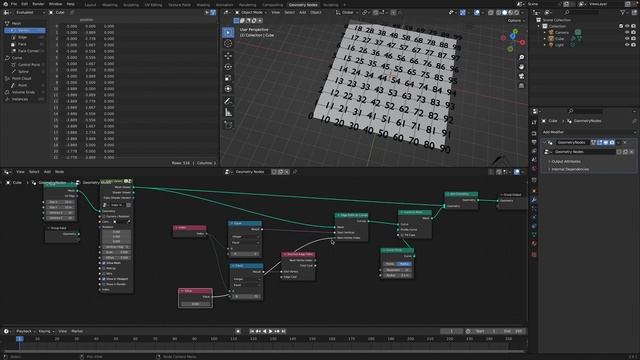Toggle viewport overlays icon
This screenshot has height=360, width=640.
click(x=477, y=13)
